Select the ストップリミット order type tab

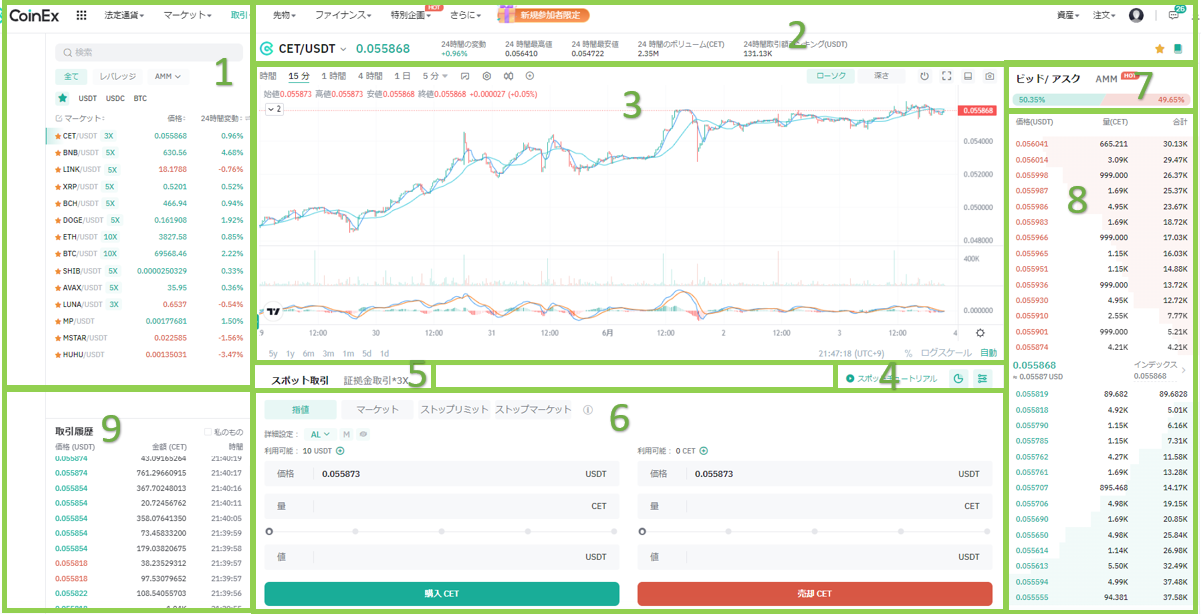pos(455,409)
